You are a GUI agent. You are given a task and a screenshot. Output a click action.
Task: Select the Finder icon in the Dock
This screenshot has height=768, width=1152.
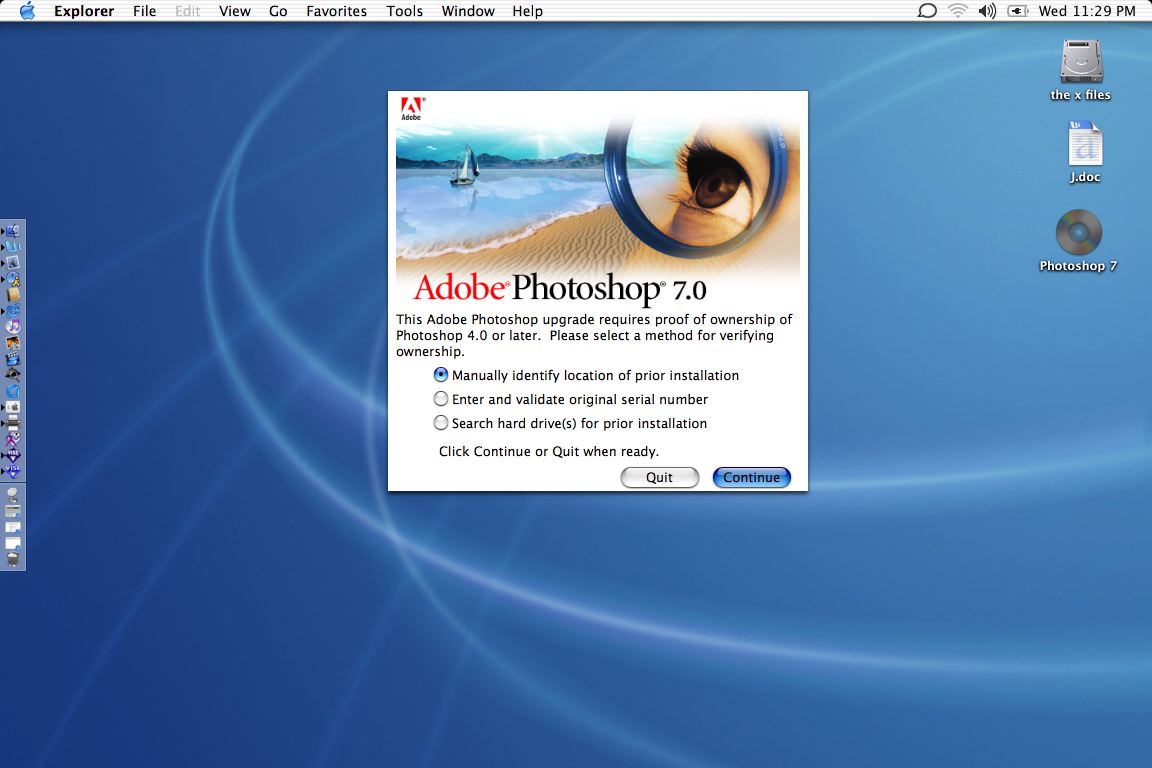coord(13,231)
